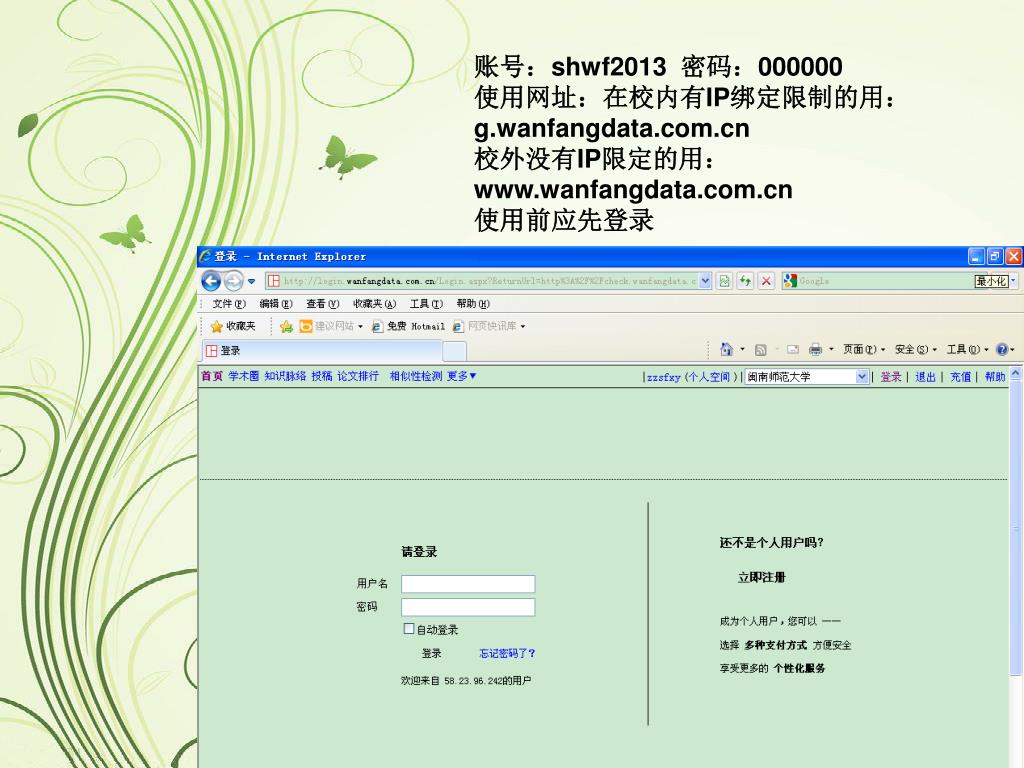Open the 学术圈 navigation link
Viewport: 1024px width, 768px height.
[x=244, y=376]
